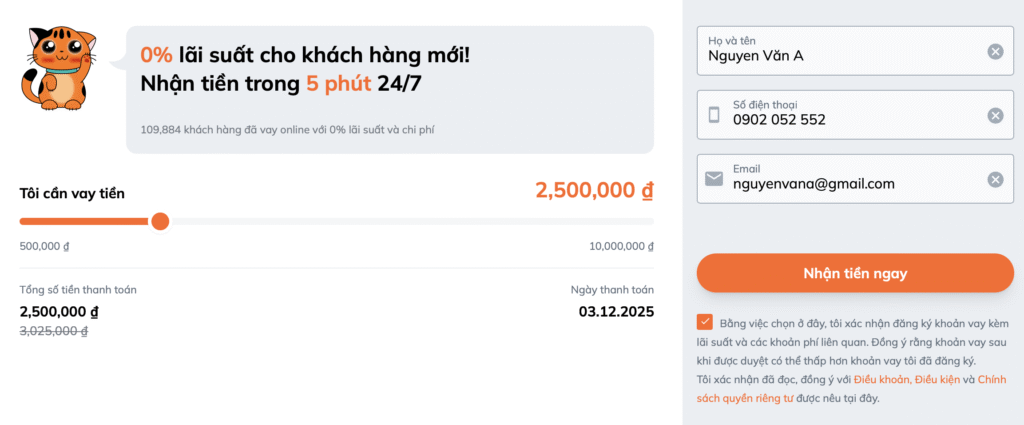Click the payment date 03.12.2025
The image size is (1024, 425).
[616, 312]
